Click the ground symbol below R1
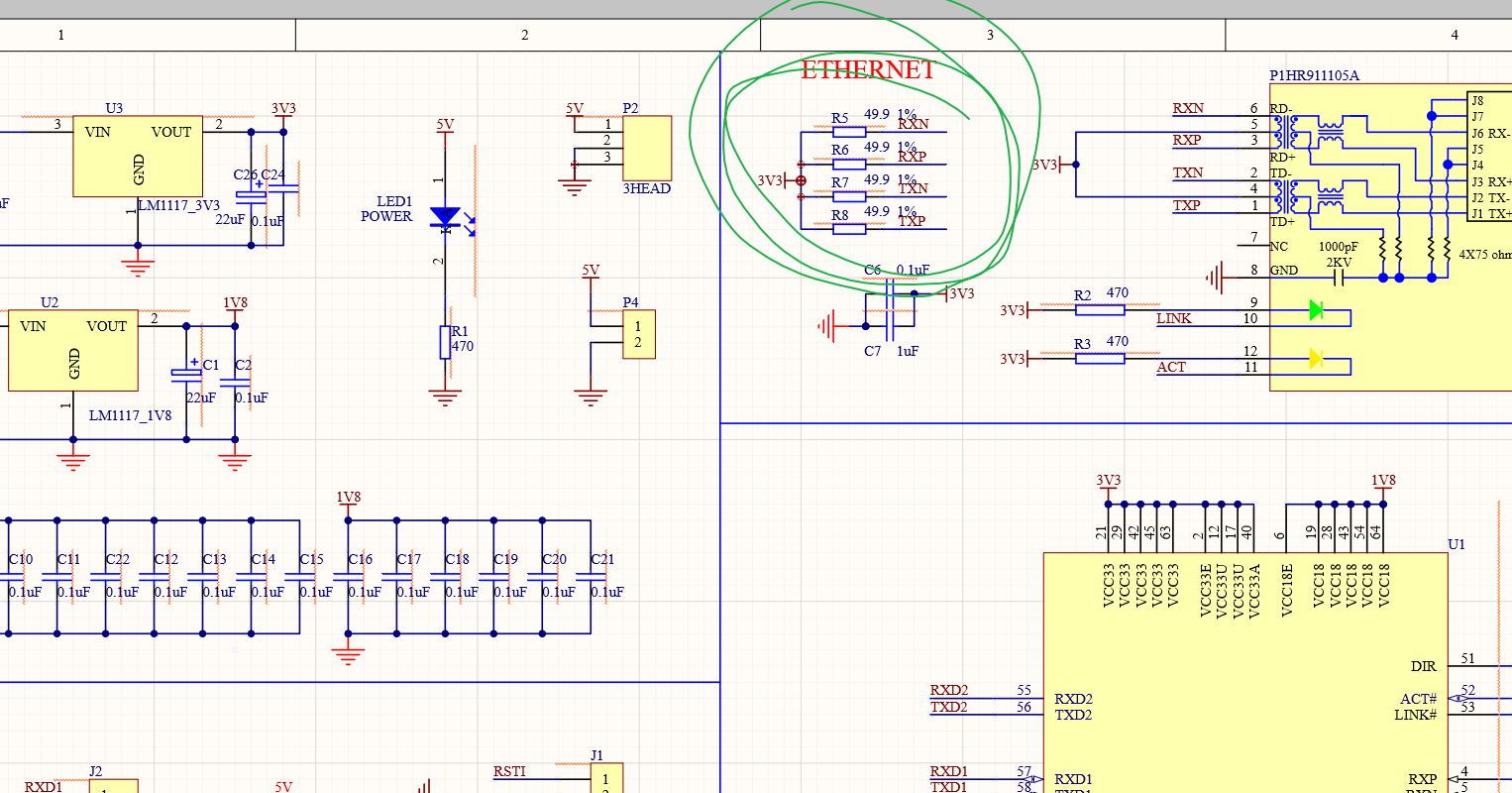1512x793 pixels. point(445,398)
